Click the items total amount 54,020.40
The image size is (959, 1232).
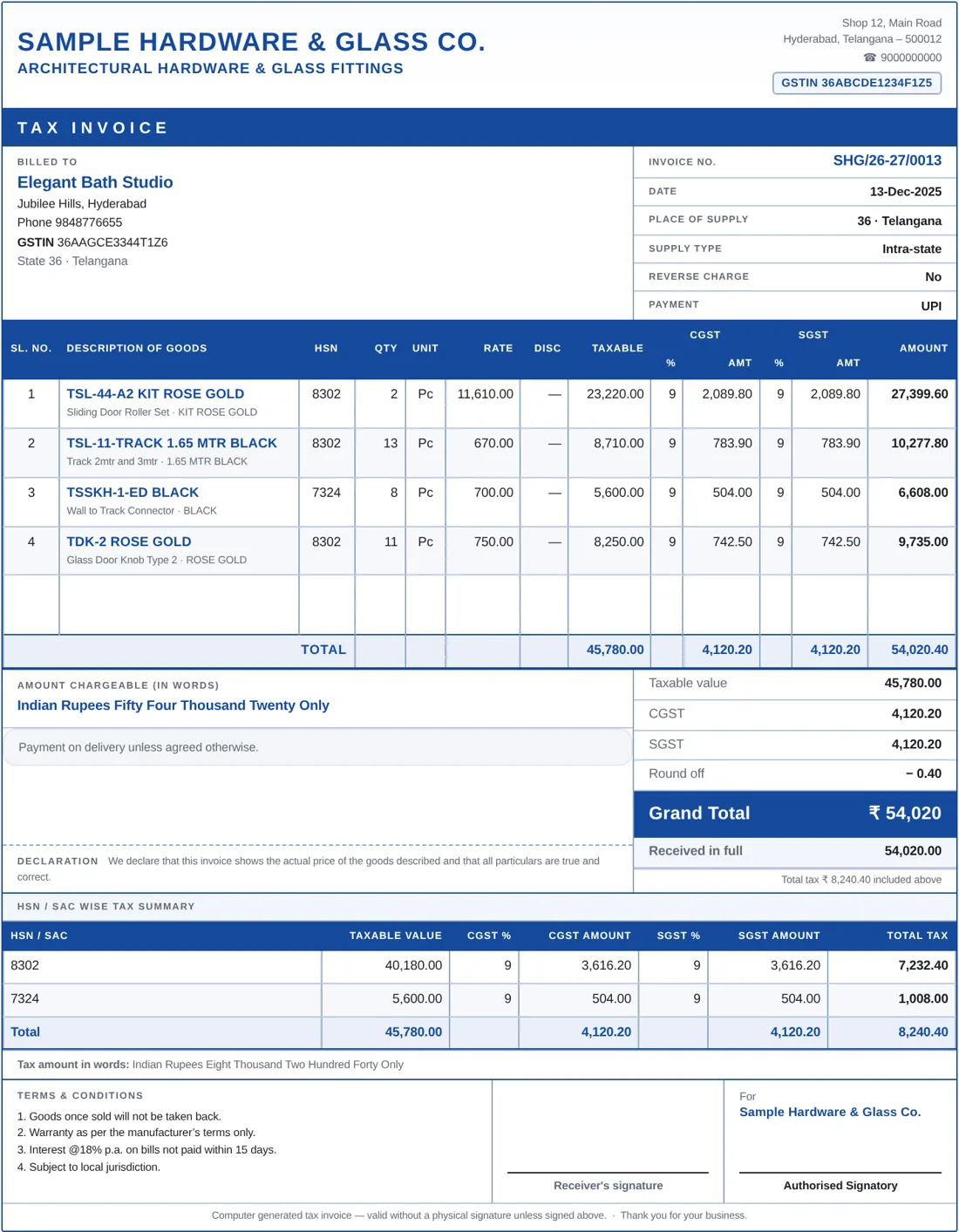(x=919, y=650)
